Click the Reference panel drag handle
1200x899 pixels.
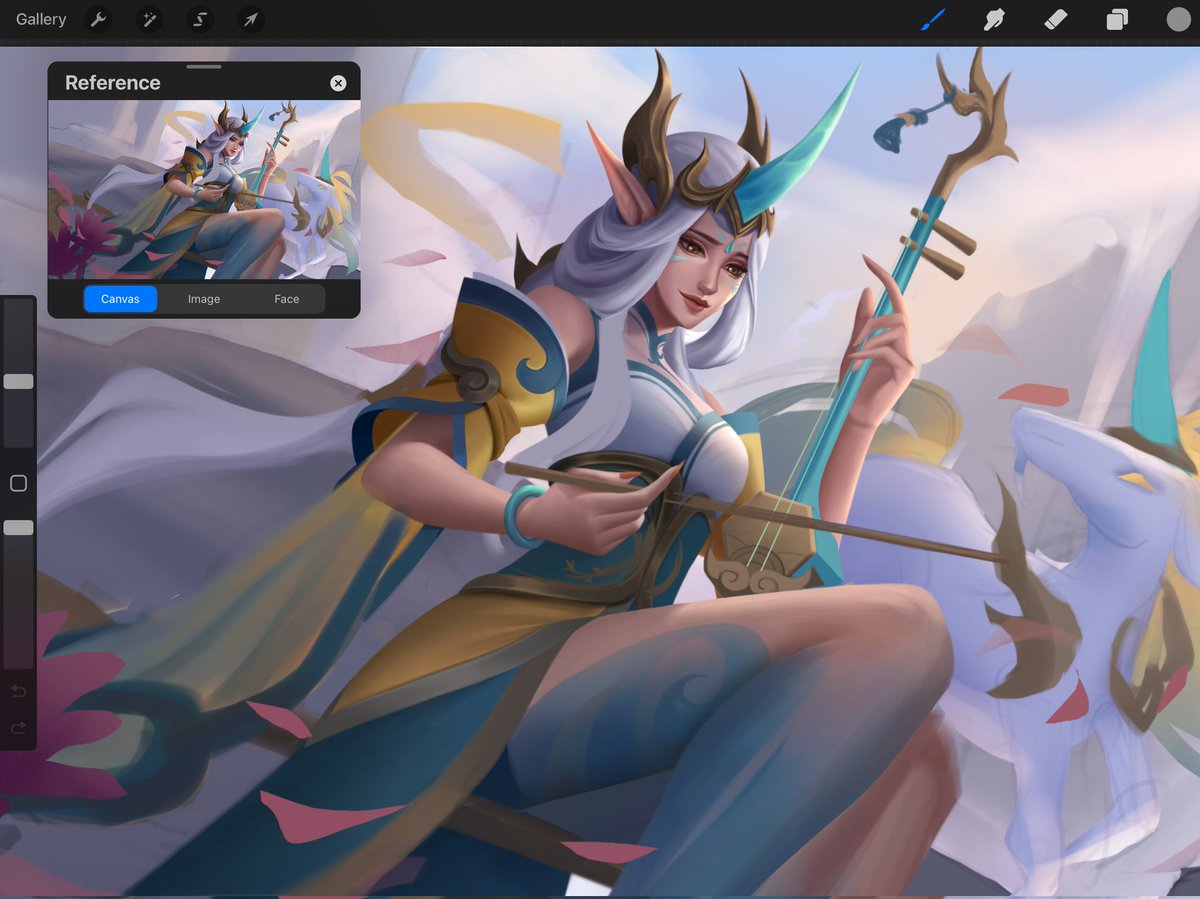click(204, 67)
